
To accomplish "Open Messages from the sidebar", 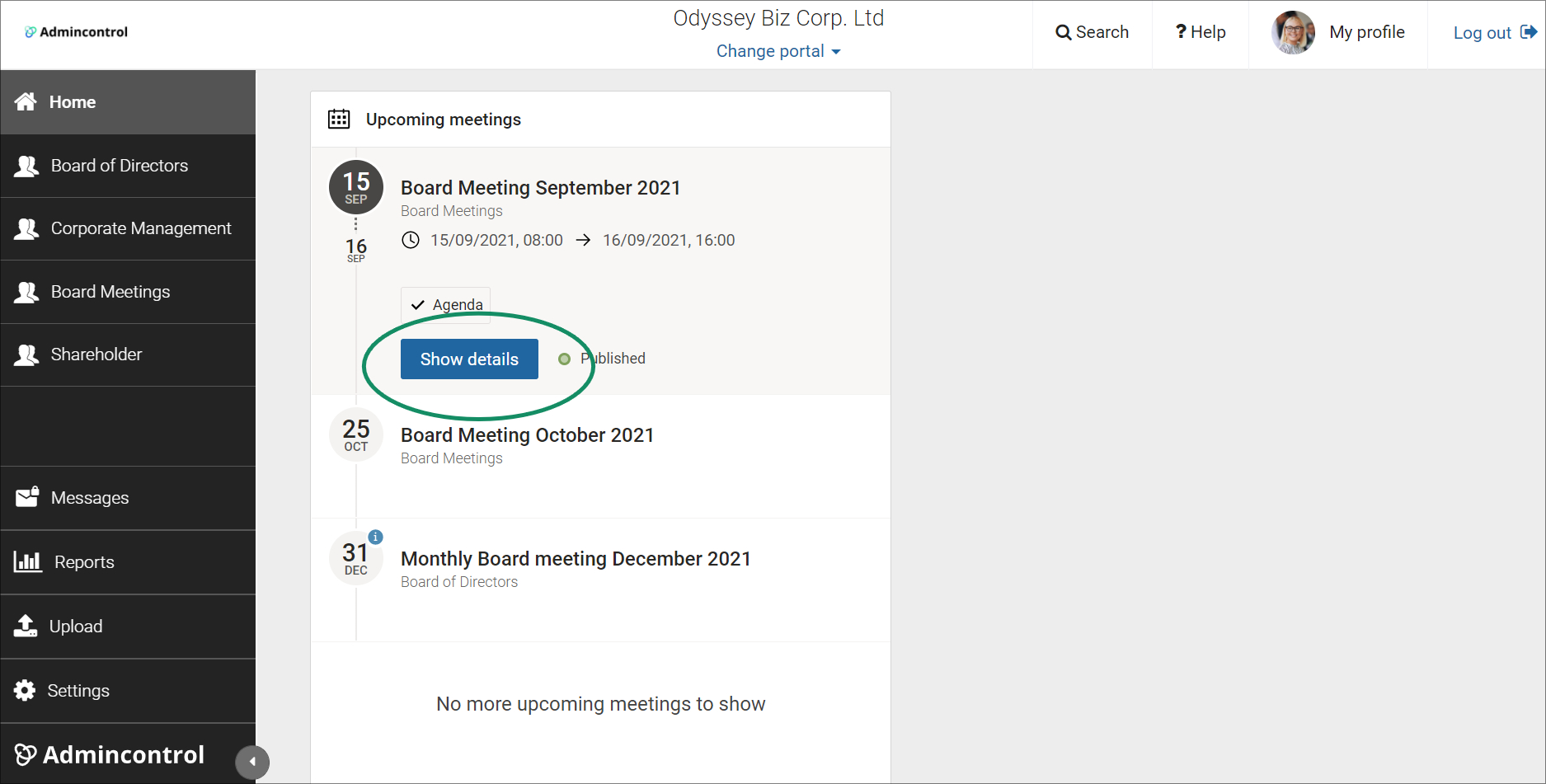I will [x=89, y=497].
